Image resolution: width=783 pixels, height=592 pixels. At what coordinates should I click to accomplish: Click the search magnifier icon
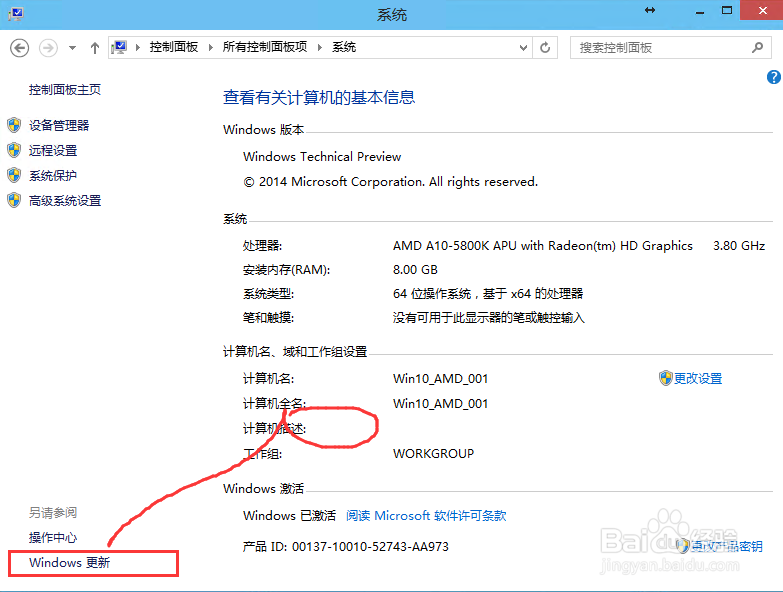757,48
